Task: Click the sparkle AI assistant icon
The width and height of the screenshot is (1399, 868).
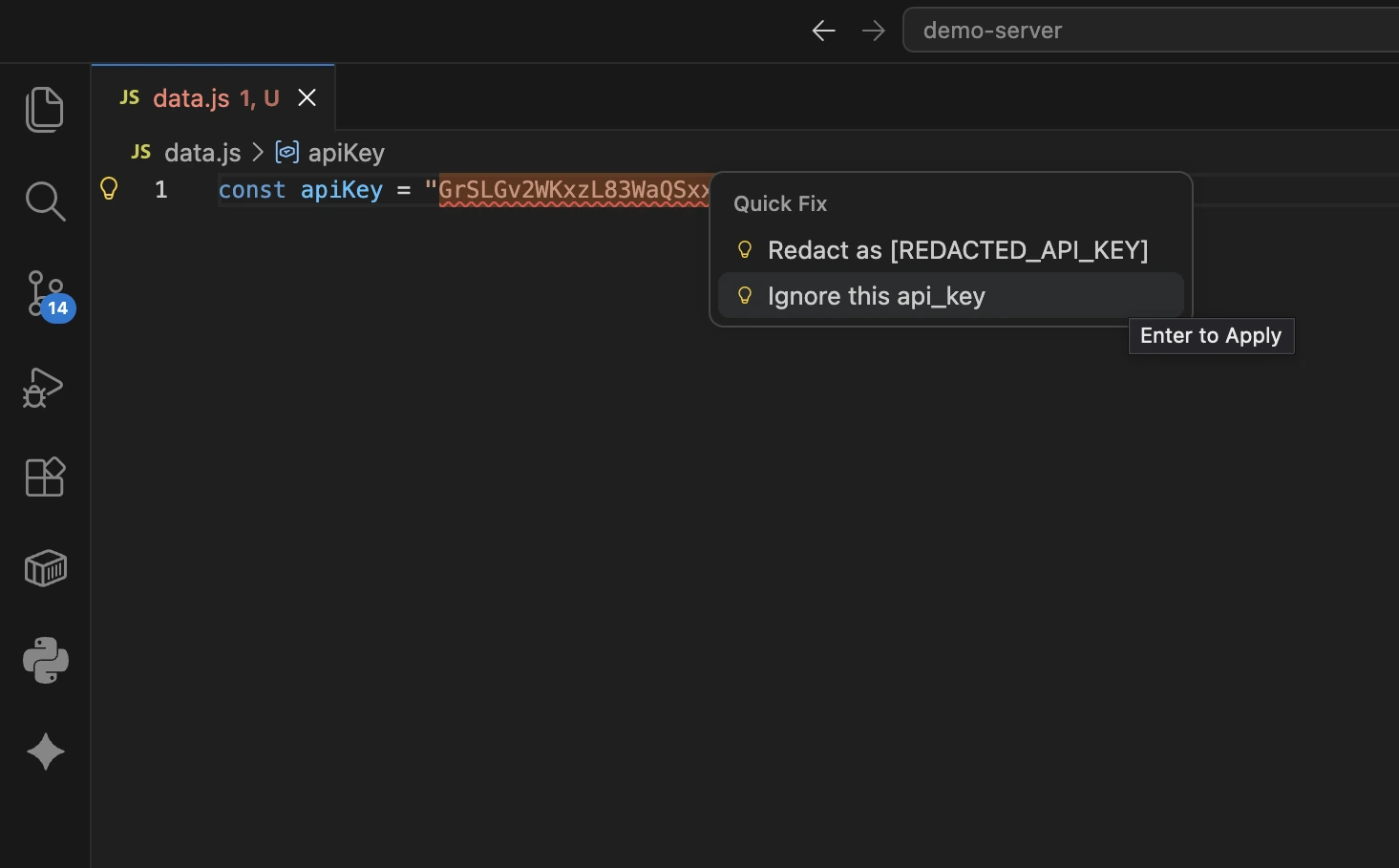Action: coord(45,752)
